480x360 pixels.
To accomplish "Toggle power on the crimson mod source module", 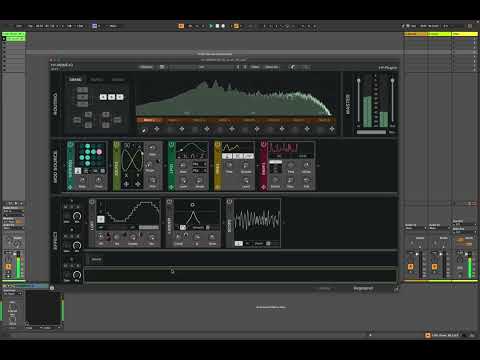I will pyautogui.click(x=264, y=145).
